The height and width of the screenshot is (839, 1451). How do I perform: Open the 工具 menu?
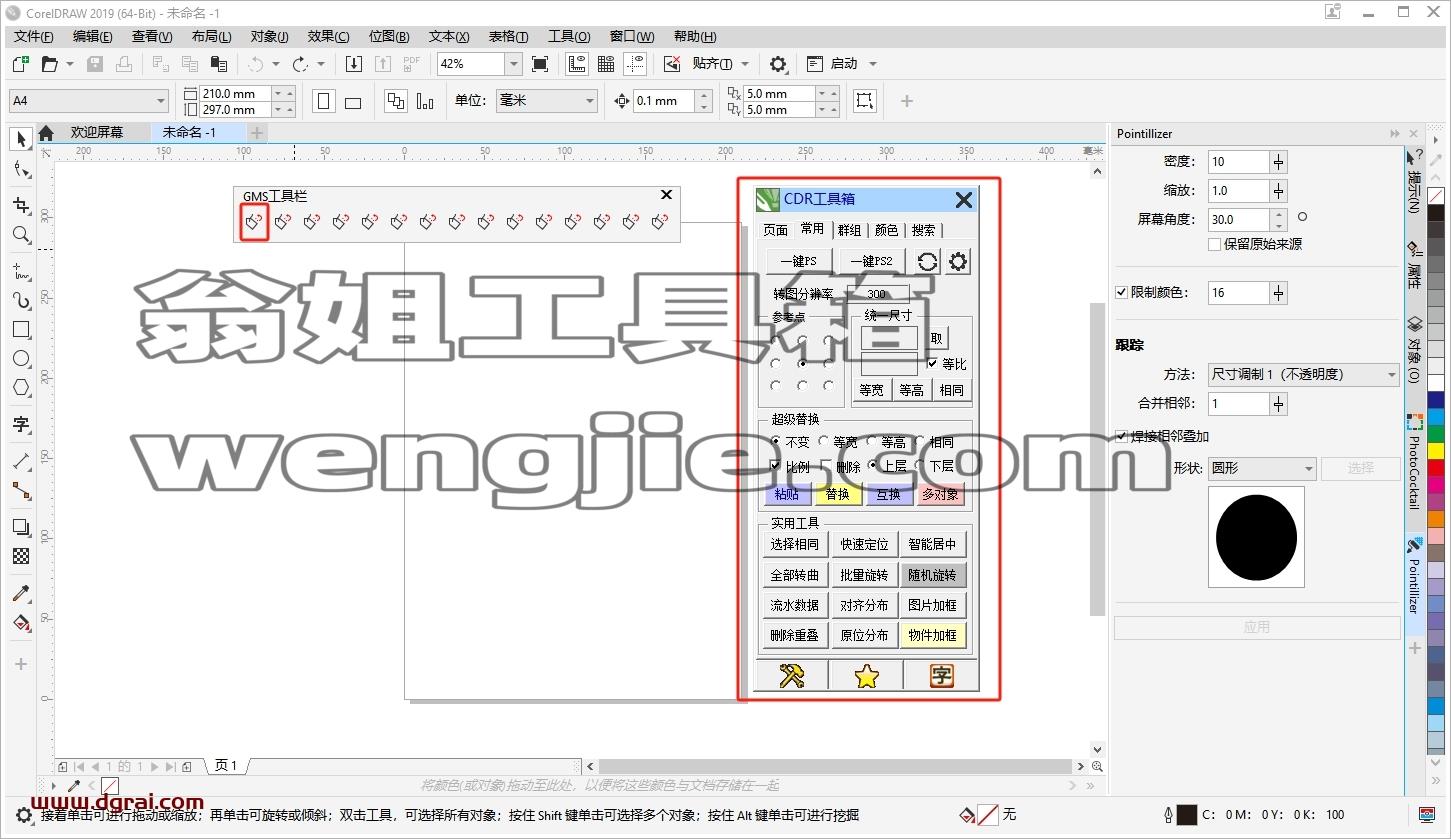point(569,36)
